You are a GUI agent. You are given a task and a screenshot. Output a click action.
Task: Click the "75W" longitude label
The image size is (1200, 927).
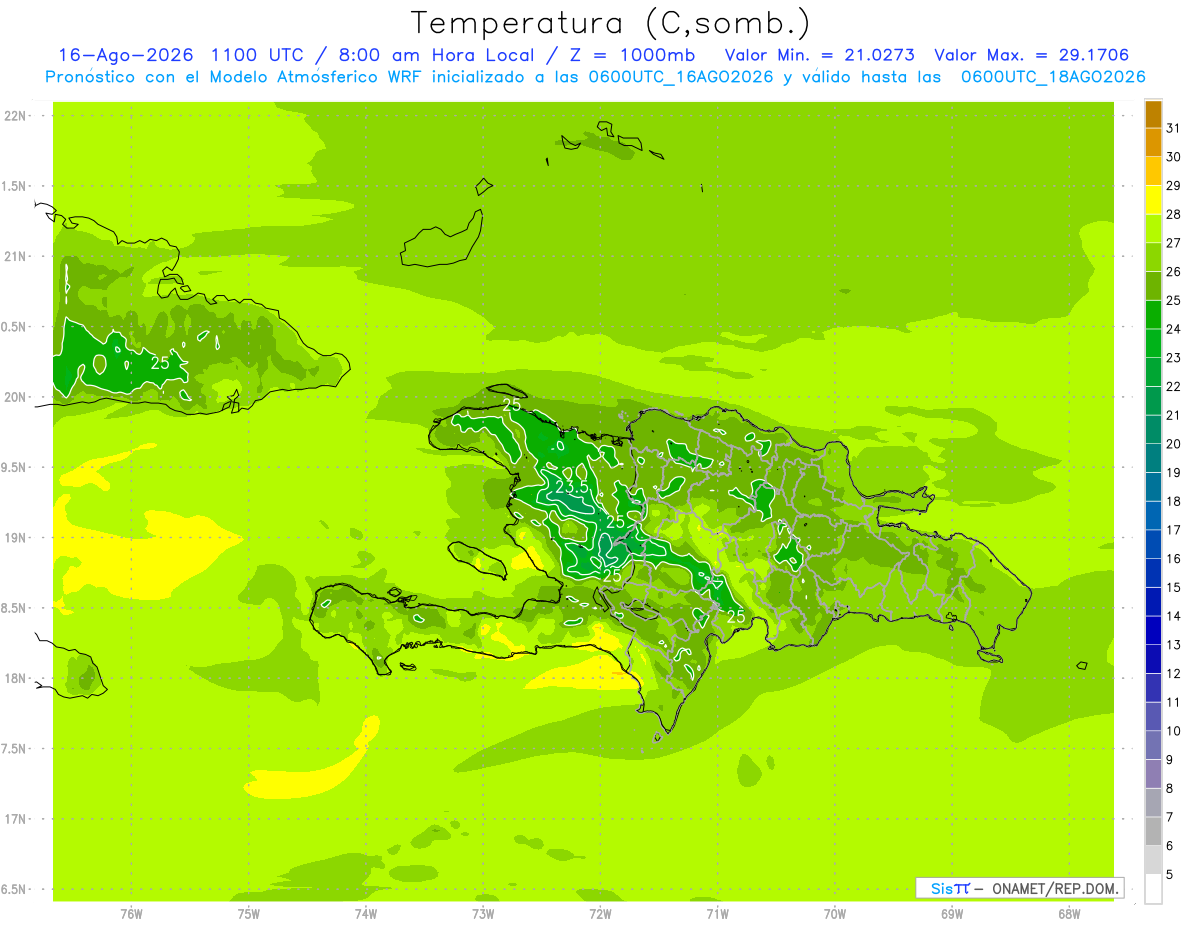pyautogui.click(x=248, y=914)
